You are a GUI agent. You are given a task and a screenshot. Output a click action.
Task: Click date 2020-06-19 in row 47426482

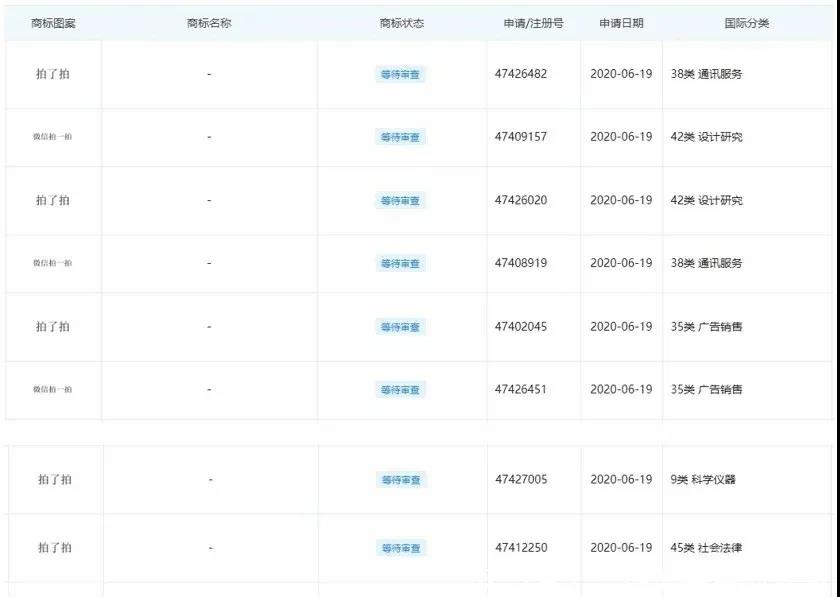[x=621, y=73]
